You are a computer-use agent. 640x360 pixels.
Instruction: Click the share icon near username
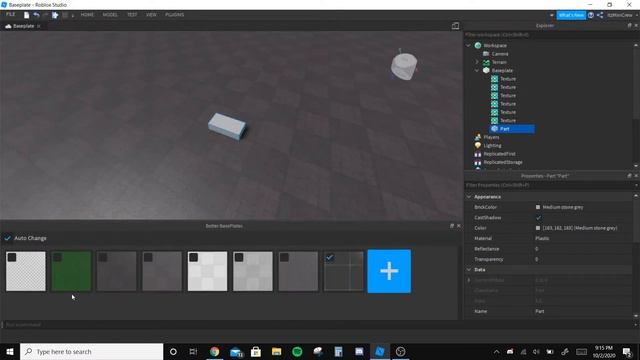click(600, 15)
